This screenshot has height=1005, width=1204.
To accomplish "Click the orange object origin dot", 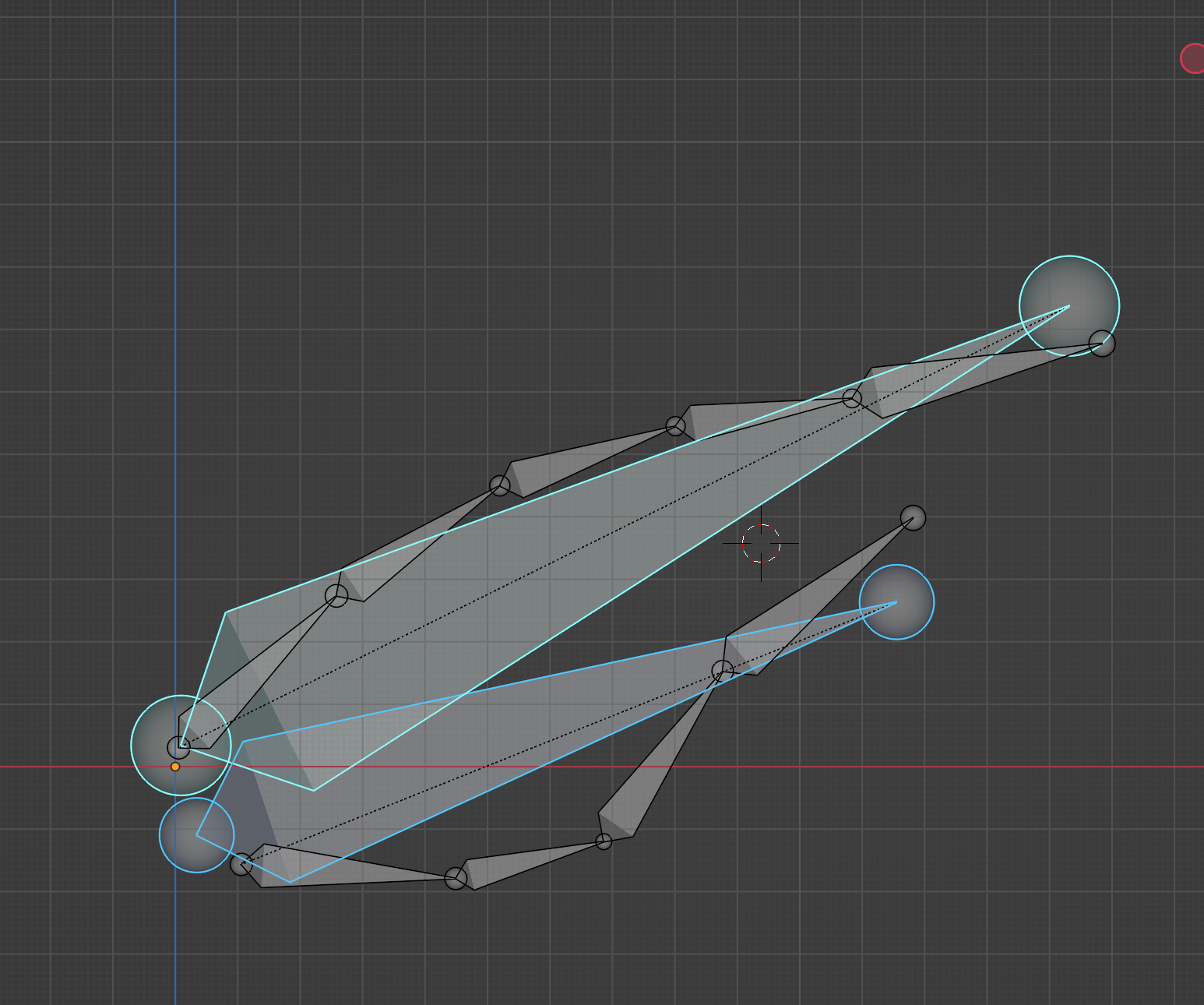I will click(175, 767).
